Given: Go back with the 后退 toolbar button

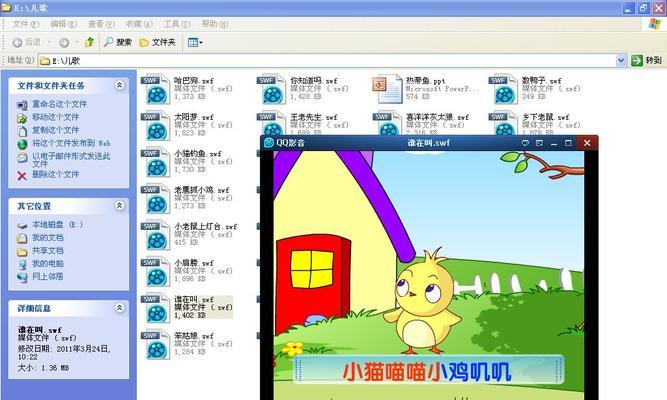Looking at the screenshot, I should point(26,42).
